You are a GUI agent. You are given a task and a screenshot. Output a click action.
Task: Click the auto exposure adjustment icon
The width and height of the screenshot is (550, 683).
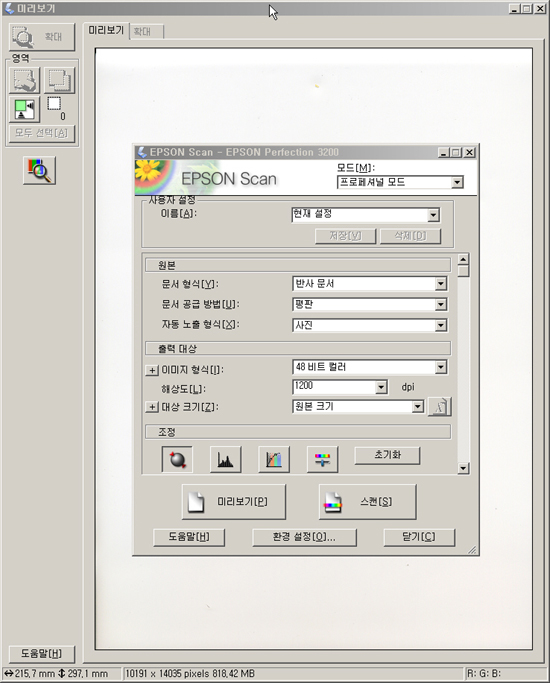[x=177, y=459]
